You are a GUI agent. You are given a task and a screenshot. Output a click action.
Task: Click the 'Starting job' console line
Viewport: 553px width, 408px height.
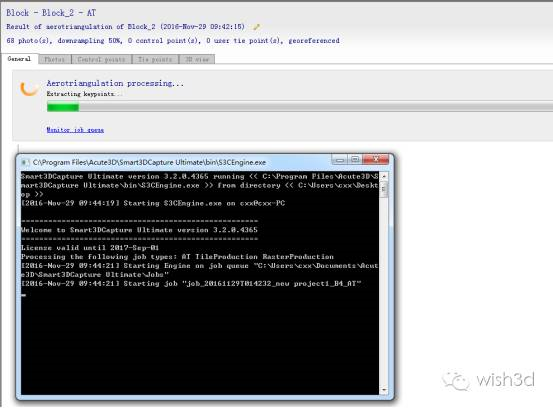(x=191, y=284)
